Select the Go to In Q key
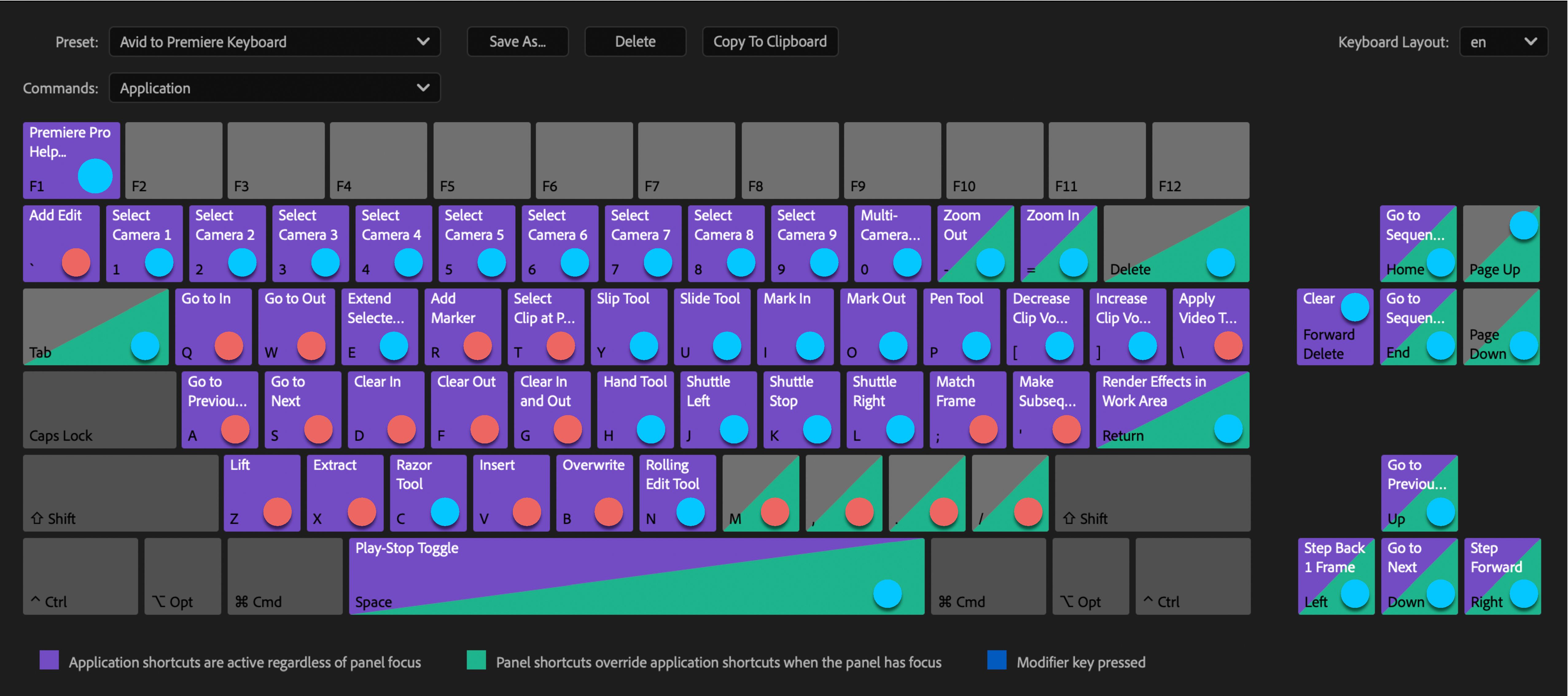 (x=213, y=327)
